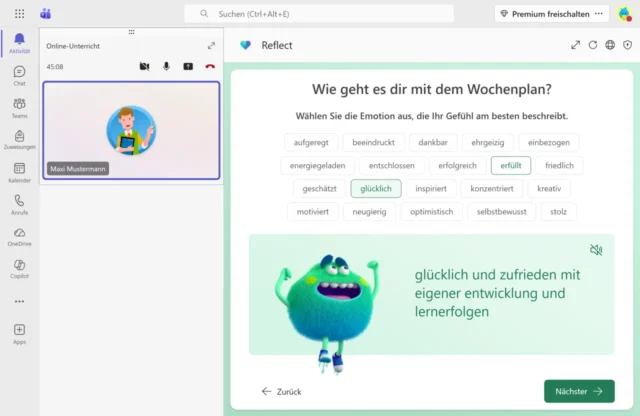
Task: Choose optimistisch as the emotion
Action: tap(432, 211)
